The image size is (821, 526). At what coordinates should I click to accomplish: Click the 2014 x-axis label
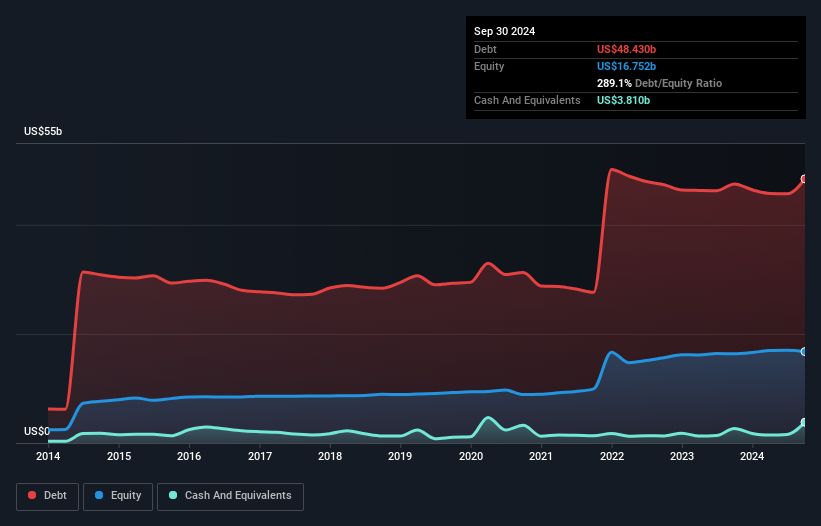[x=48, y=456]
